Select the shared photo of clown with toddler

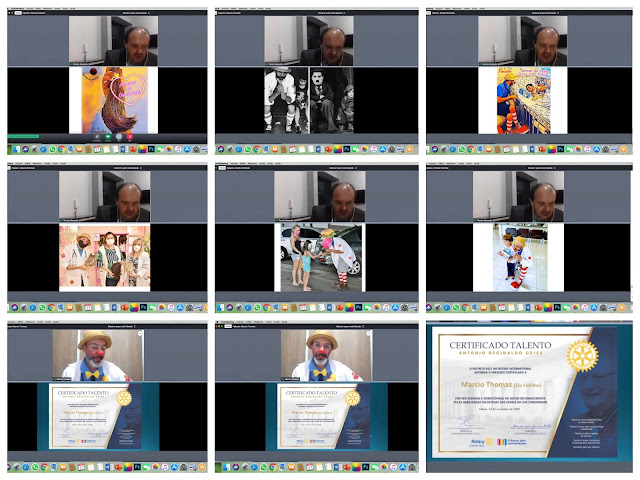click(518, 257)
